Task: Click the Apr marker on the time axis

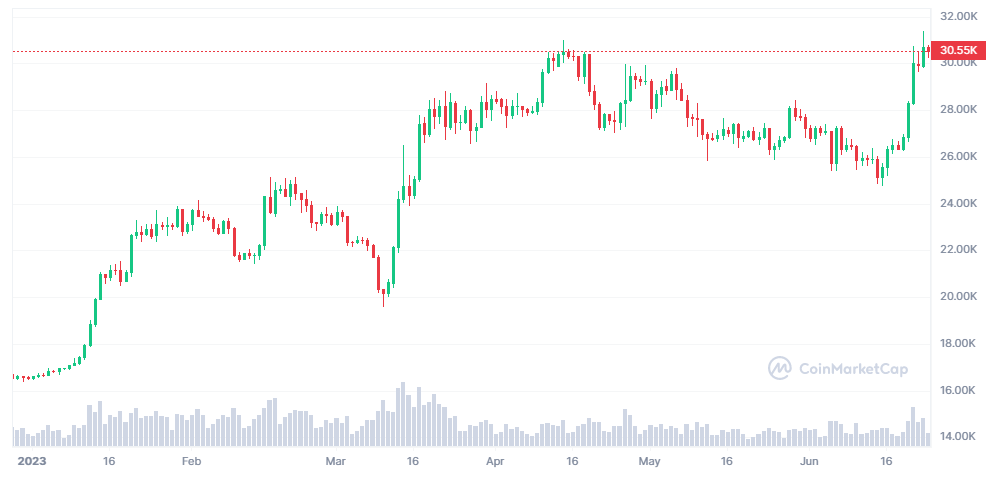Action: (x=495, y=462)
